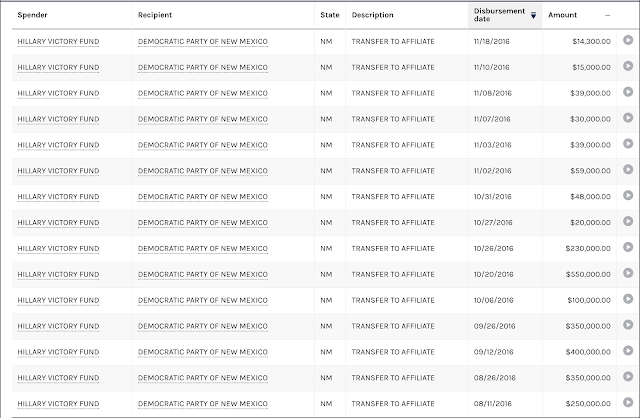Open Democratic Party of New Mexico link, 11/08/2016 row

(203, 93)
